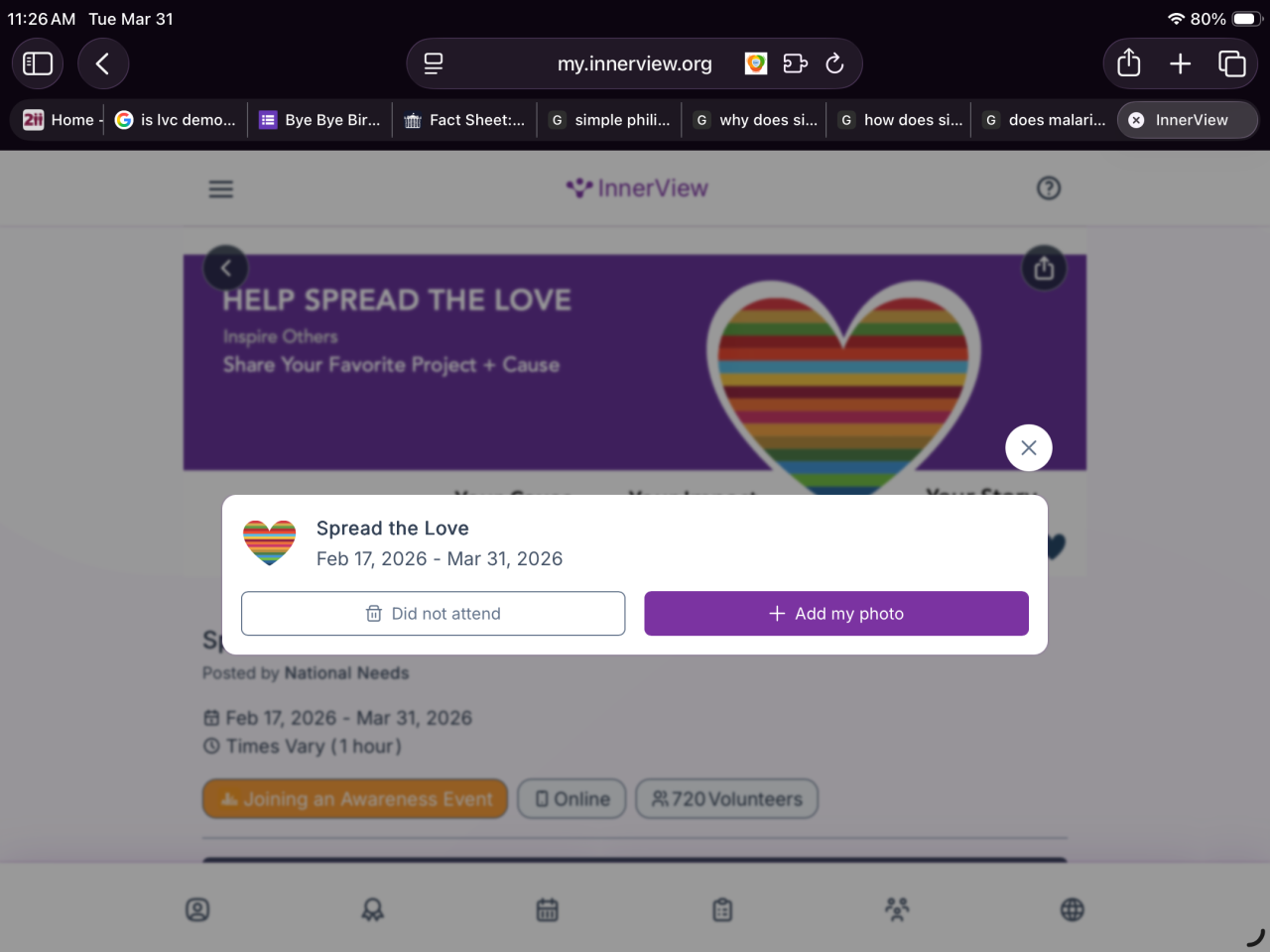Viewport: 1270px width, 952px height.
Task: Open the simple phili... tab
Action: click(609, 120)
